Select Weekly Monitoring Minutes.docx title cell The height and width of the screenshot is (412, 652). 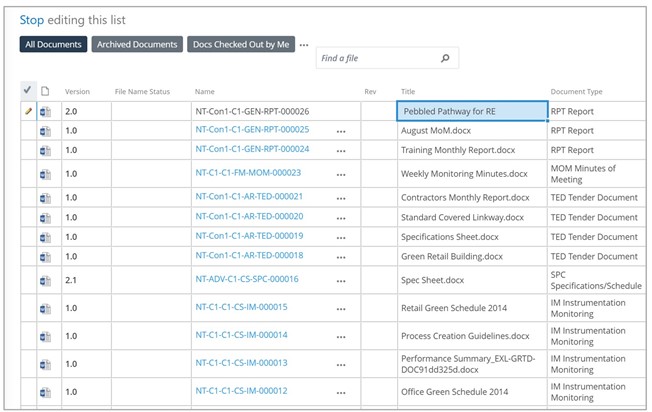(472, 174)
